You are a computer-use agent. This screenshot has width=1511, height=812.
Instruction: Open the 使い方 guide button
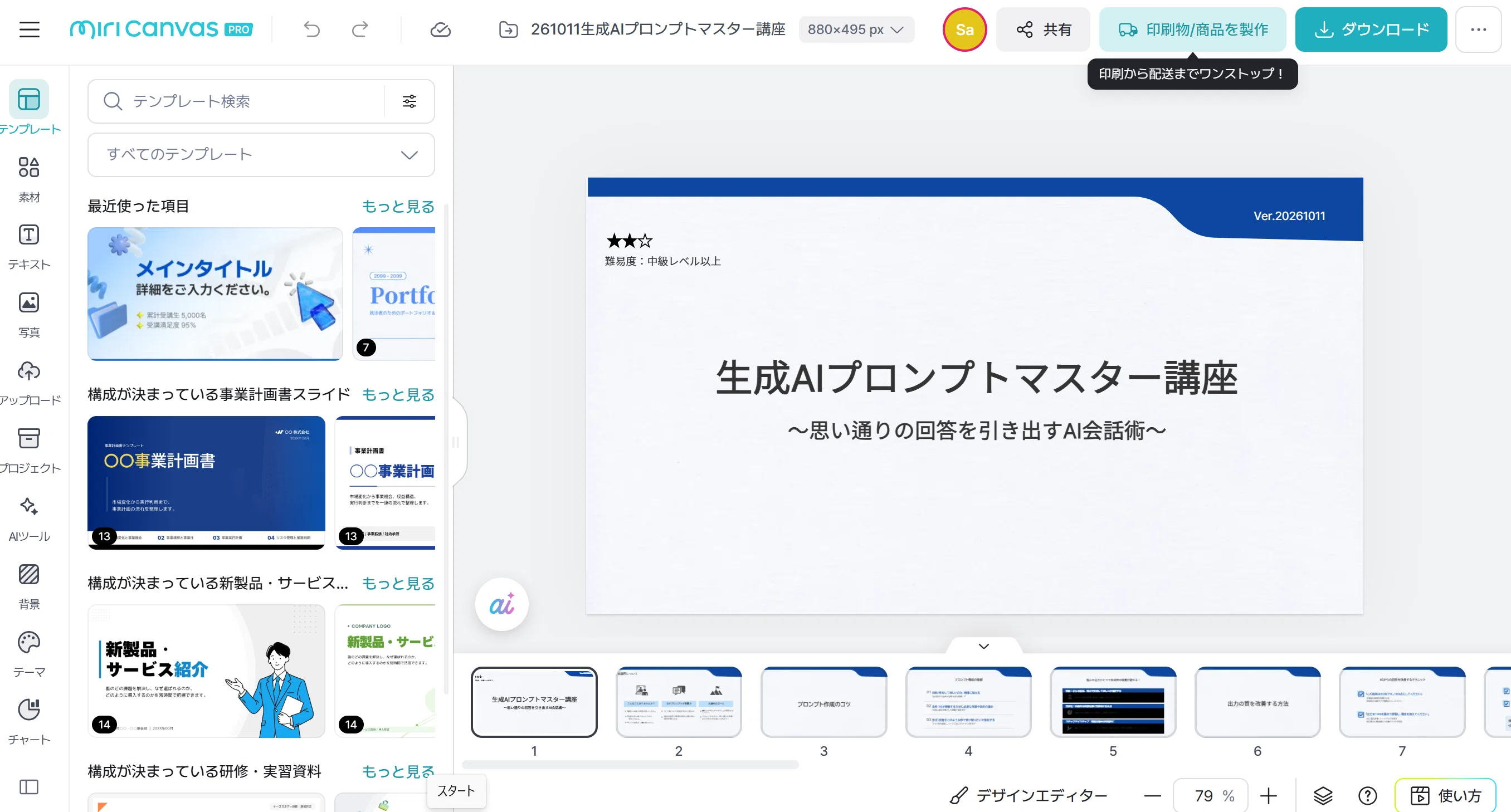pos(1446,796)
